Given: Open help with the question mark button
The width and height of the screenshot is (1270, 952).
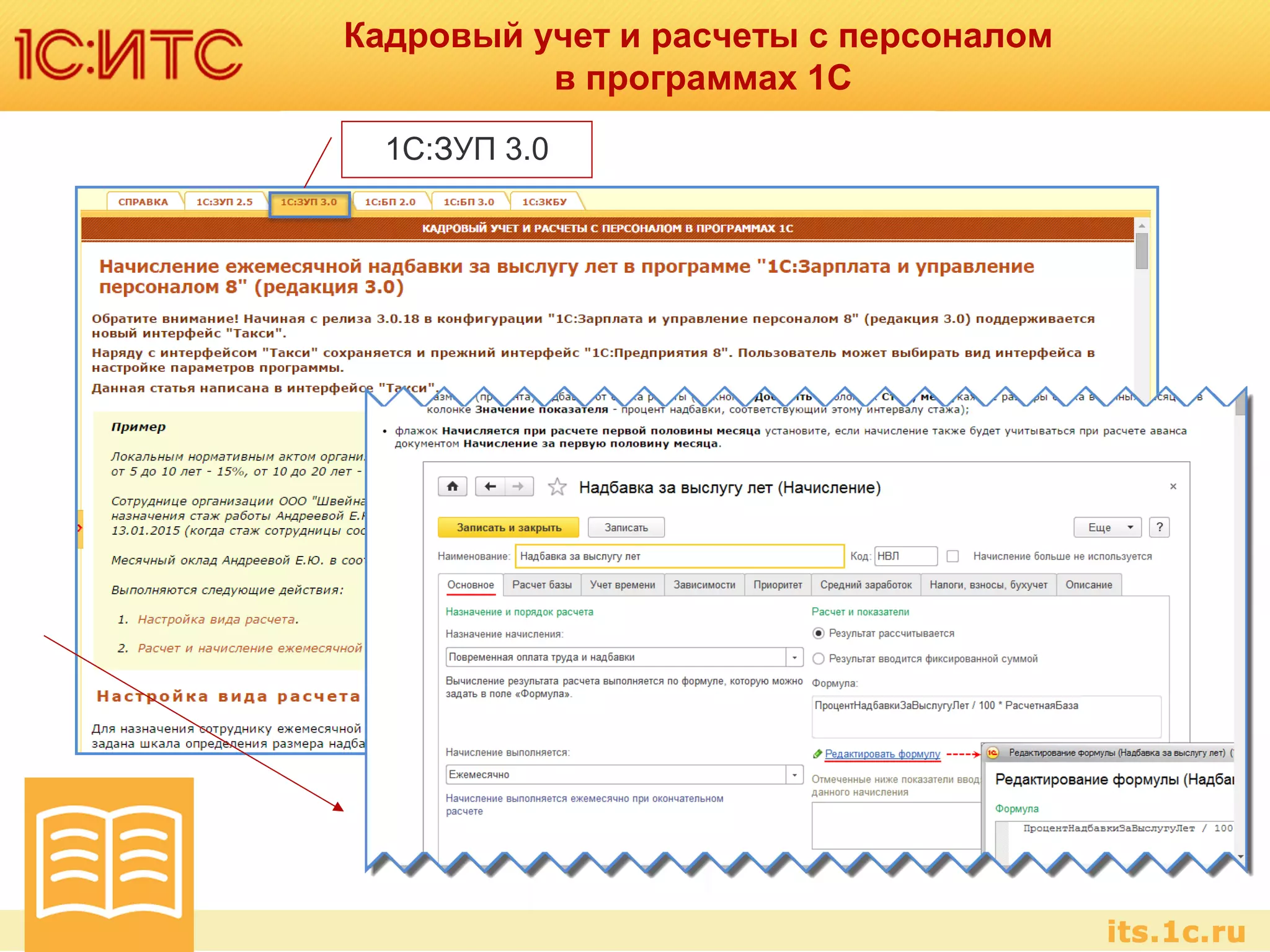Looking at the screenshot, I should coord(1160,527).
